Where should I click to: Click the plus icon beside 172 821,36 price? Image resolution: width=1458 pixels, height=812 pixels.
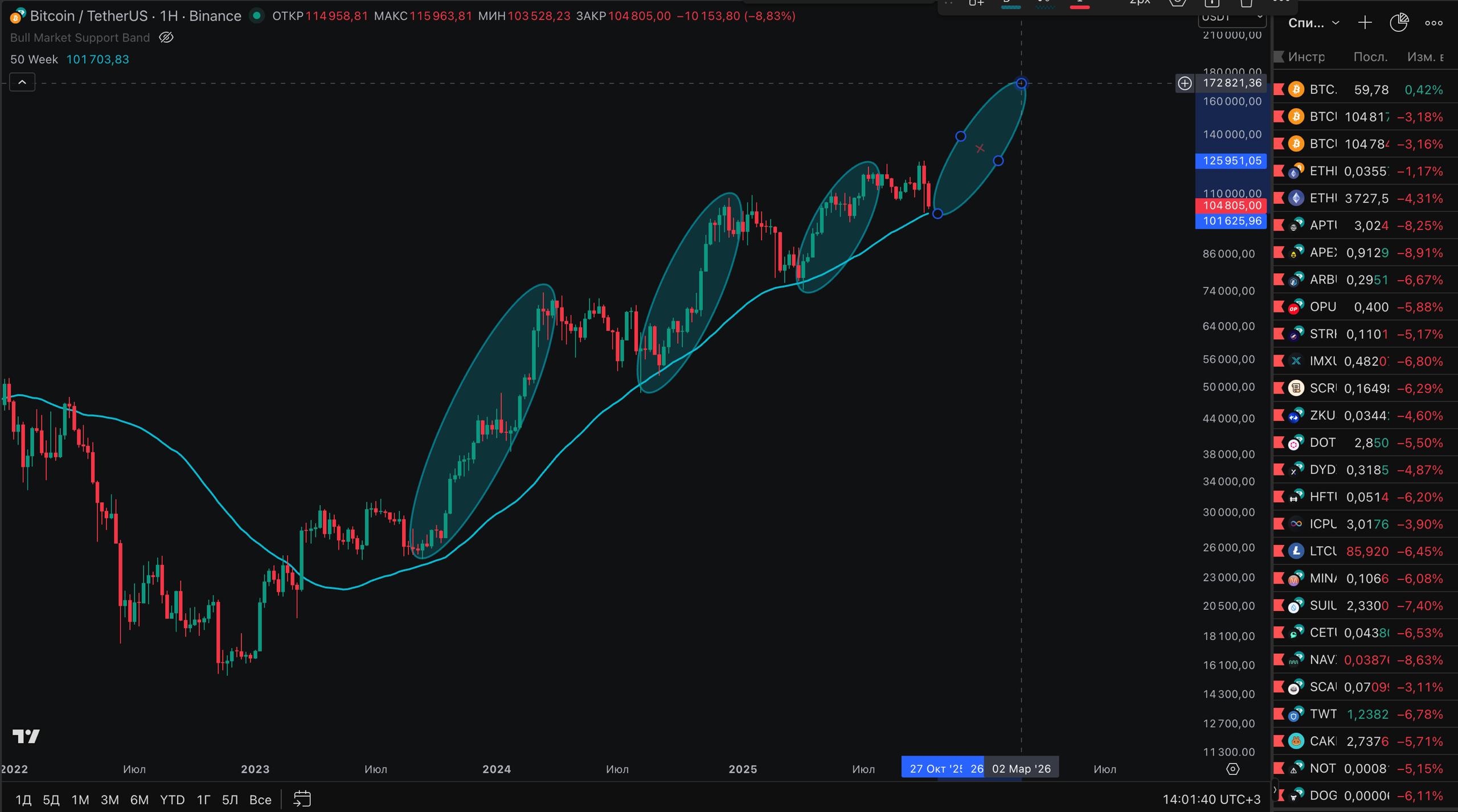[1185, 83]
